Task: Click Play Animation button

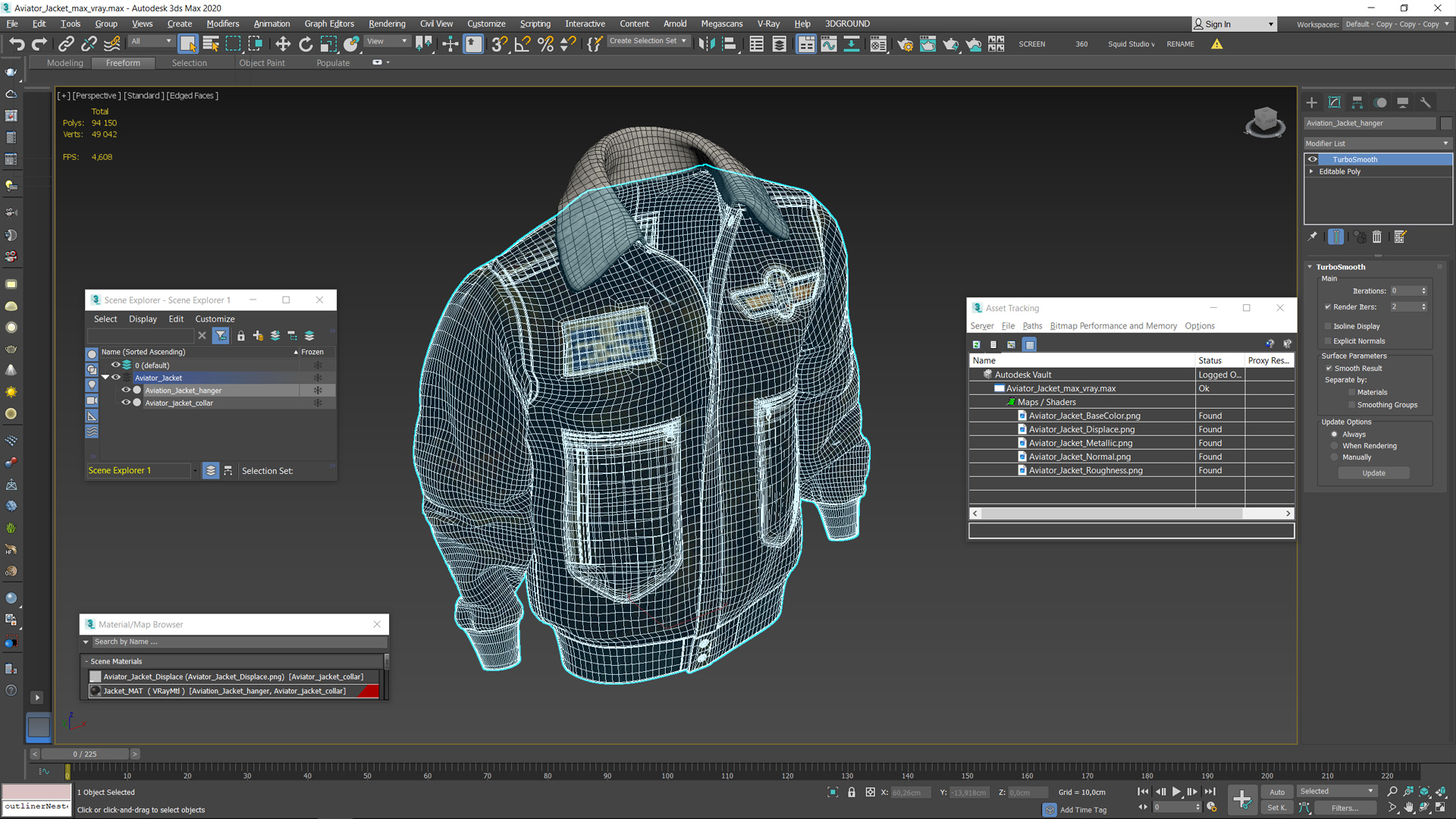Action: (x=1176, y=792)
